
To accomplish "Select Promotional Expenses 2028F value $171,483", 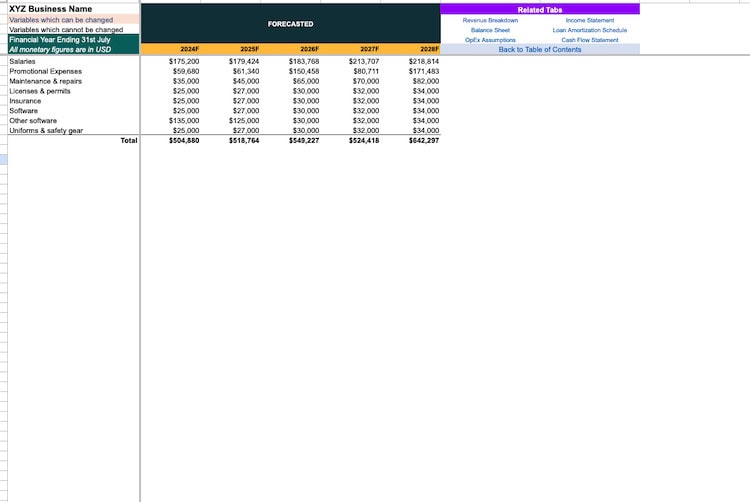I will tap(424, 71).
